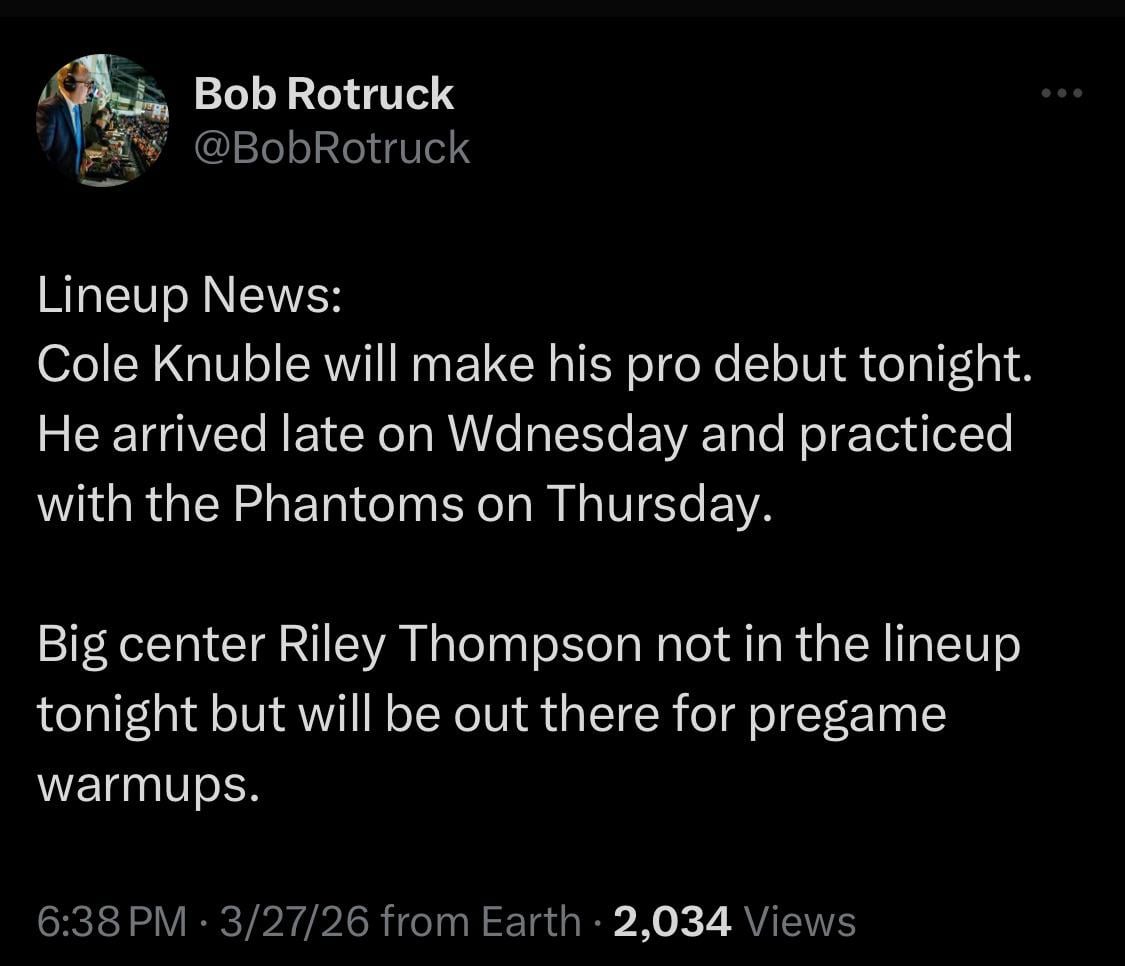
Task: Click the words "Big center" in the tweet
Action: click(x=149, y=645)
